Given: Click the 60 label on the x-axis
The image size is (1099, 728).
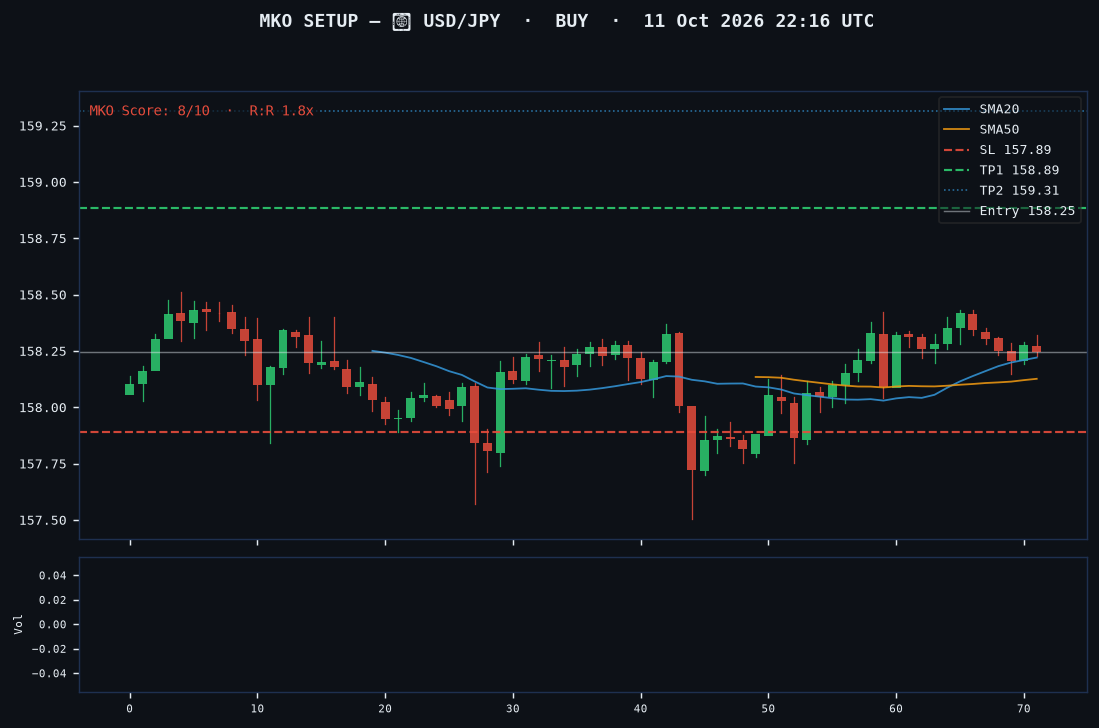Looking at the screenshot, I should point(896,709).
